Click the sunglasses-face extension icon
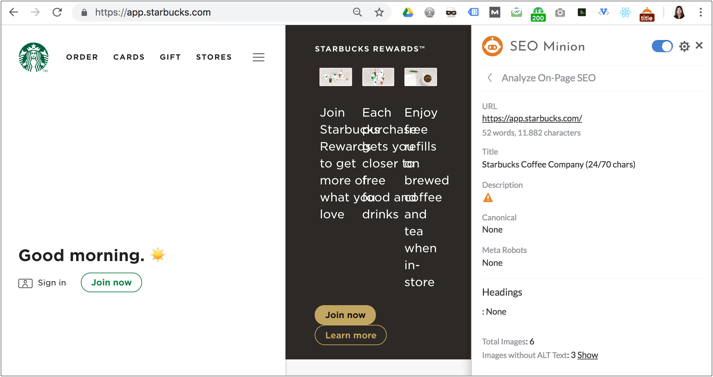The image size is (713, 377). (x=451, y=13)
